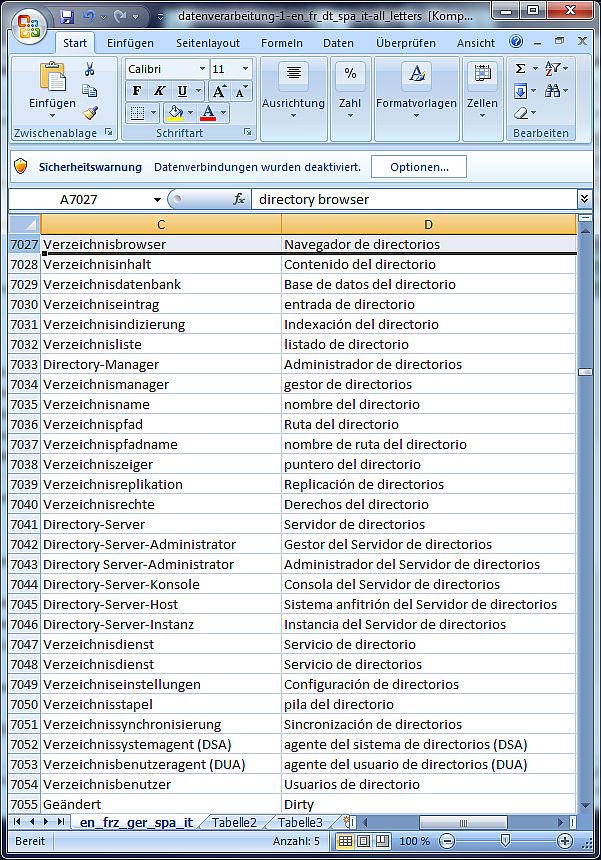Image resolution: width=601 pixels, height=860 pixels.
Task: Switch to Page Layout view button
Action: [364, 841]
